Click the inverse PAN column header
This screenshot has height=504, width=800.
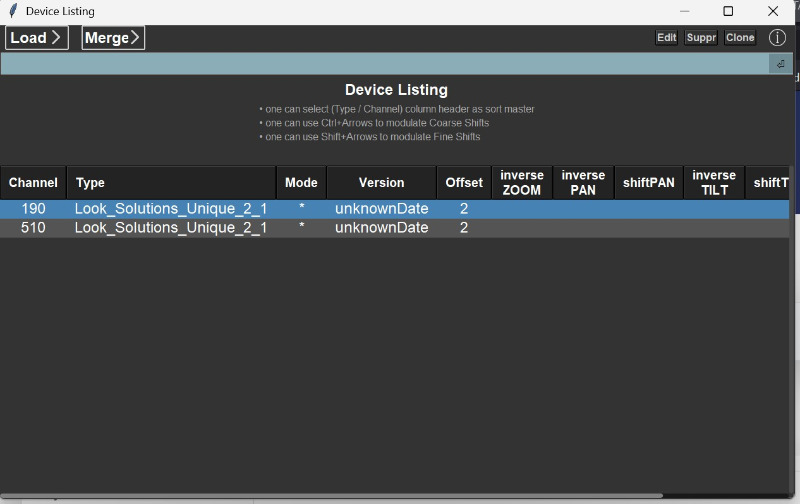pos(583,183)
